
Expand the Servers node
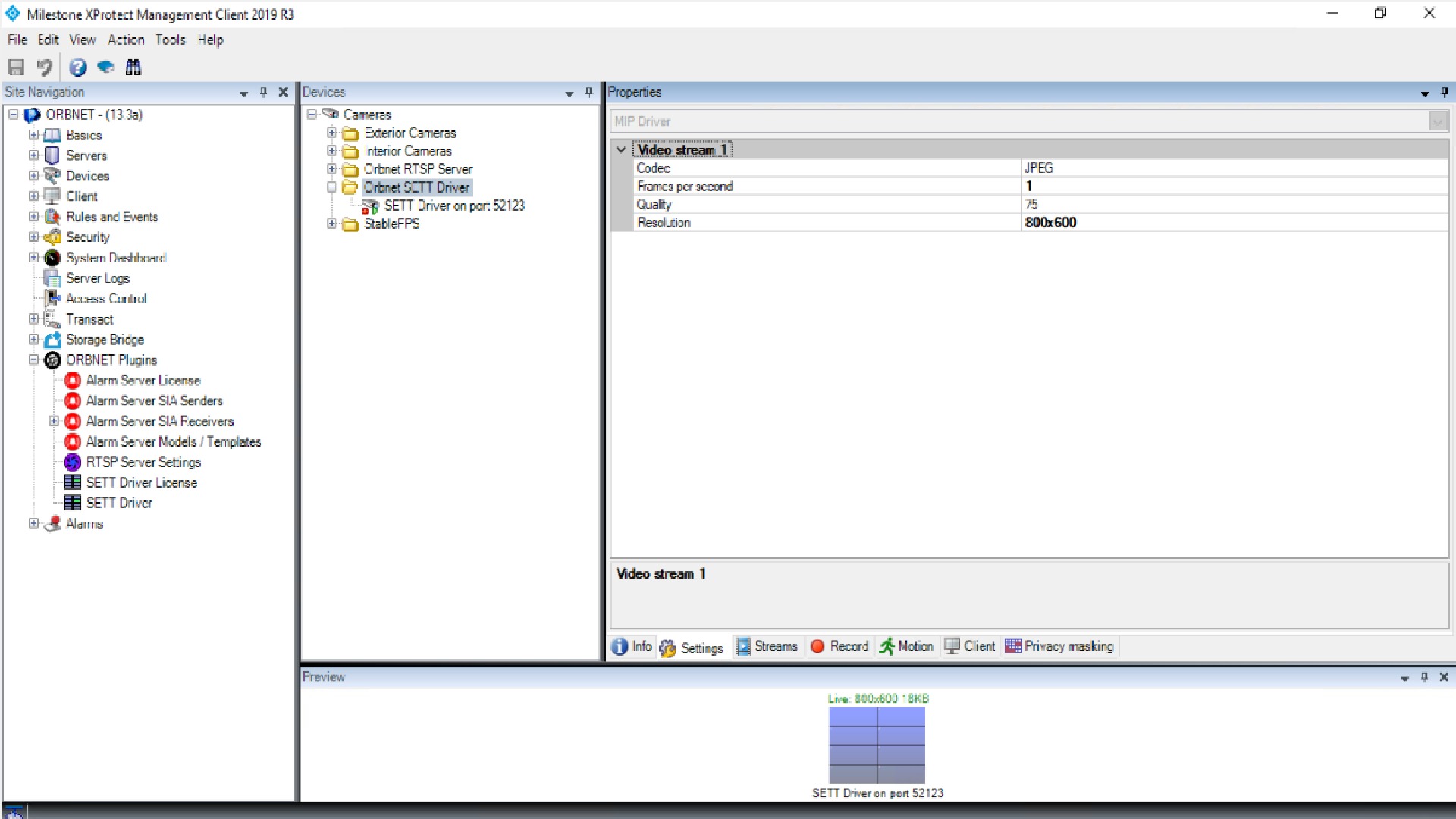click(x=33, y=155)
